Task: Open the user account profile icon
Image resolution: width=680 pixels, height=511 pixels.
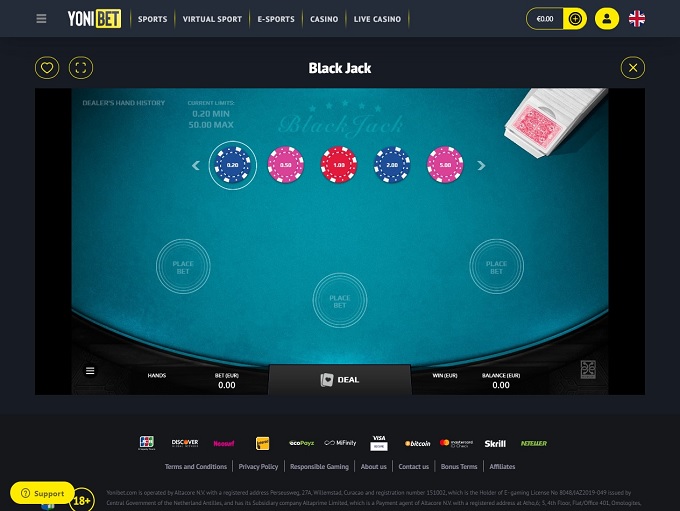Action: click(x=607, y=19)
